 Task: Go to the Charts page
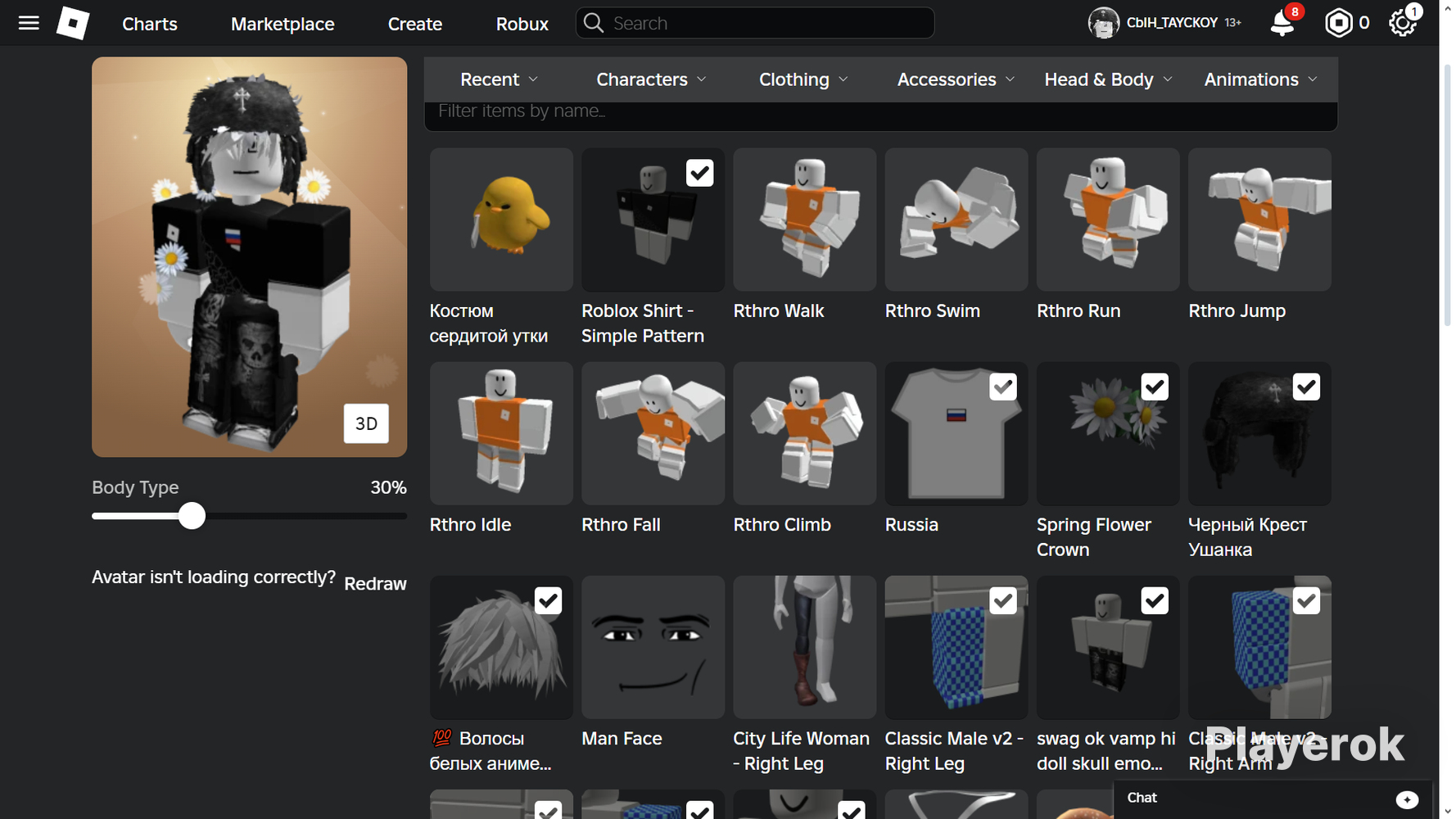(x=150, y=24)
